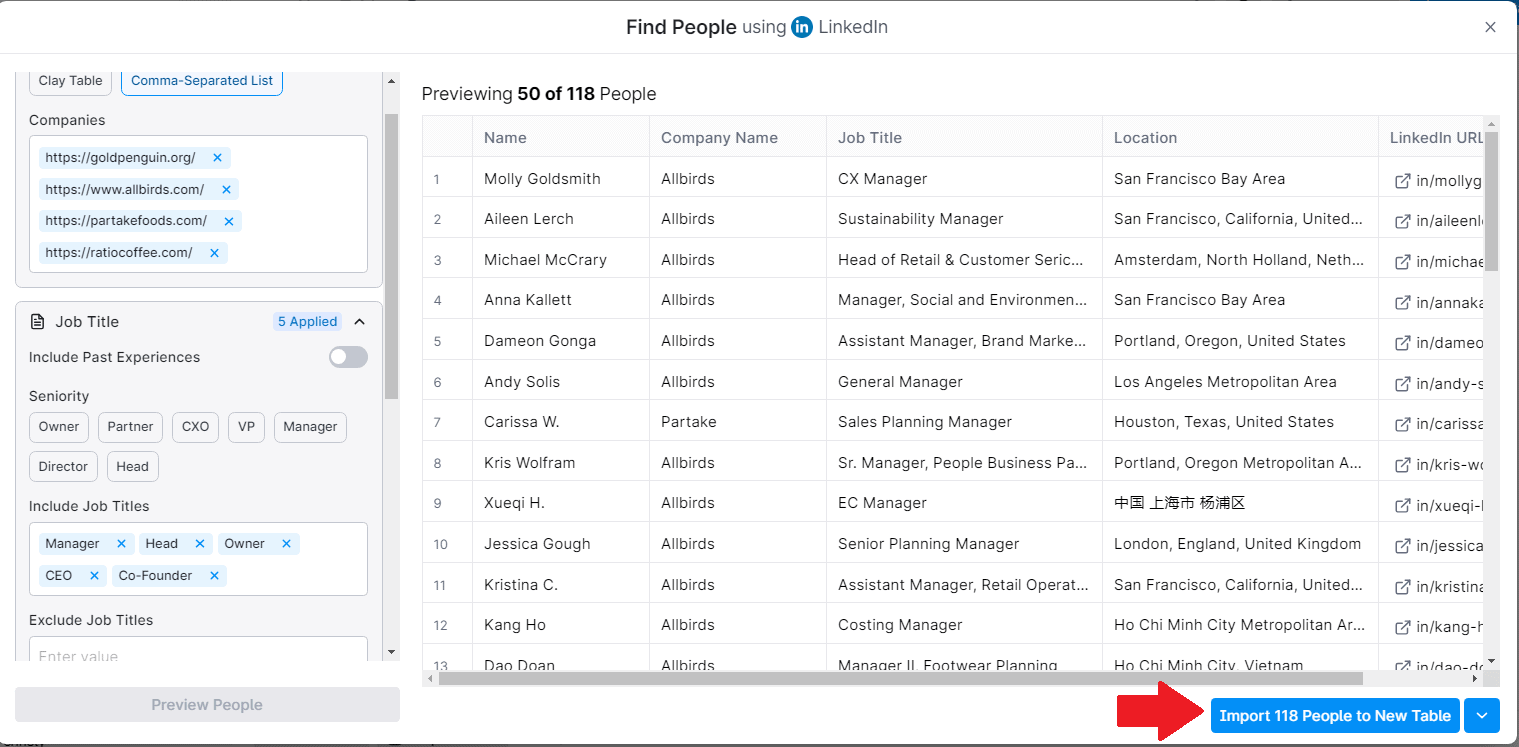Image resolution: width=1519 pixels, height=747 pixels.
Task: Select the Director seniority option
Action: pyautogui.click(x=63, y=467)
